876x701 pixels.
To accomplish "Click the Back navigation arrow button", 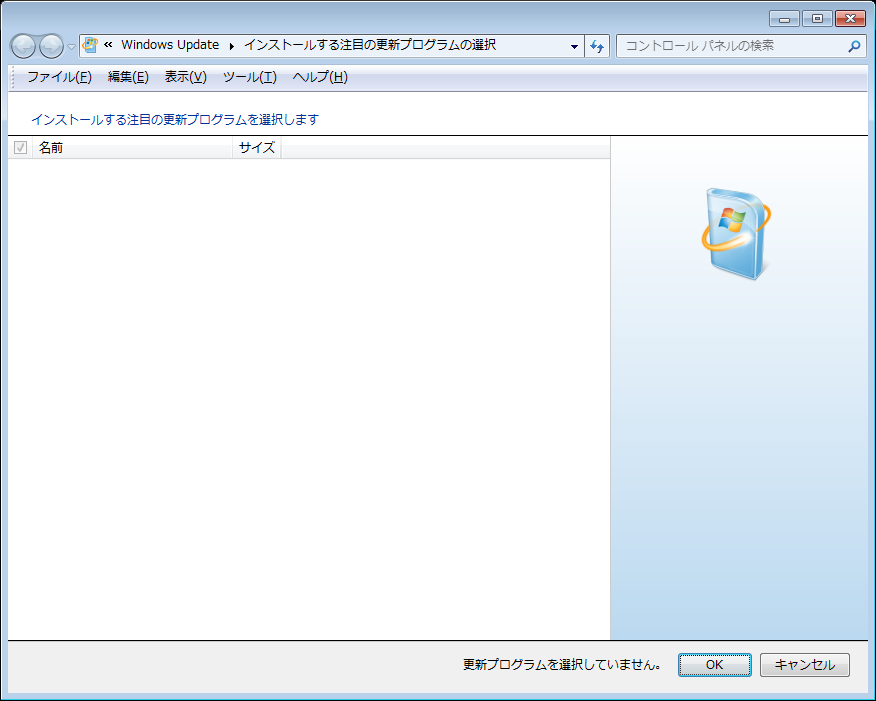I will (x=23, y=46).
